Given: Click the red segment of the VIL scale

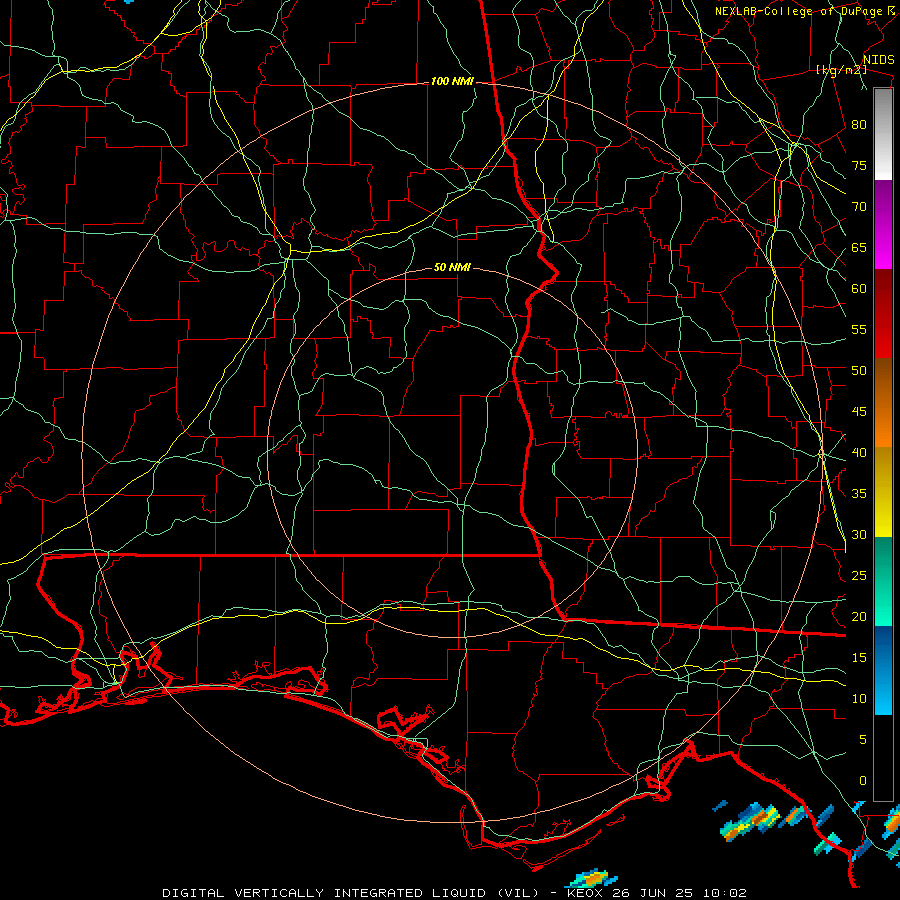Looking at the screenshot, I should point(883,314).
